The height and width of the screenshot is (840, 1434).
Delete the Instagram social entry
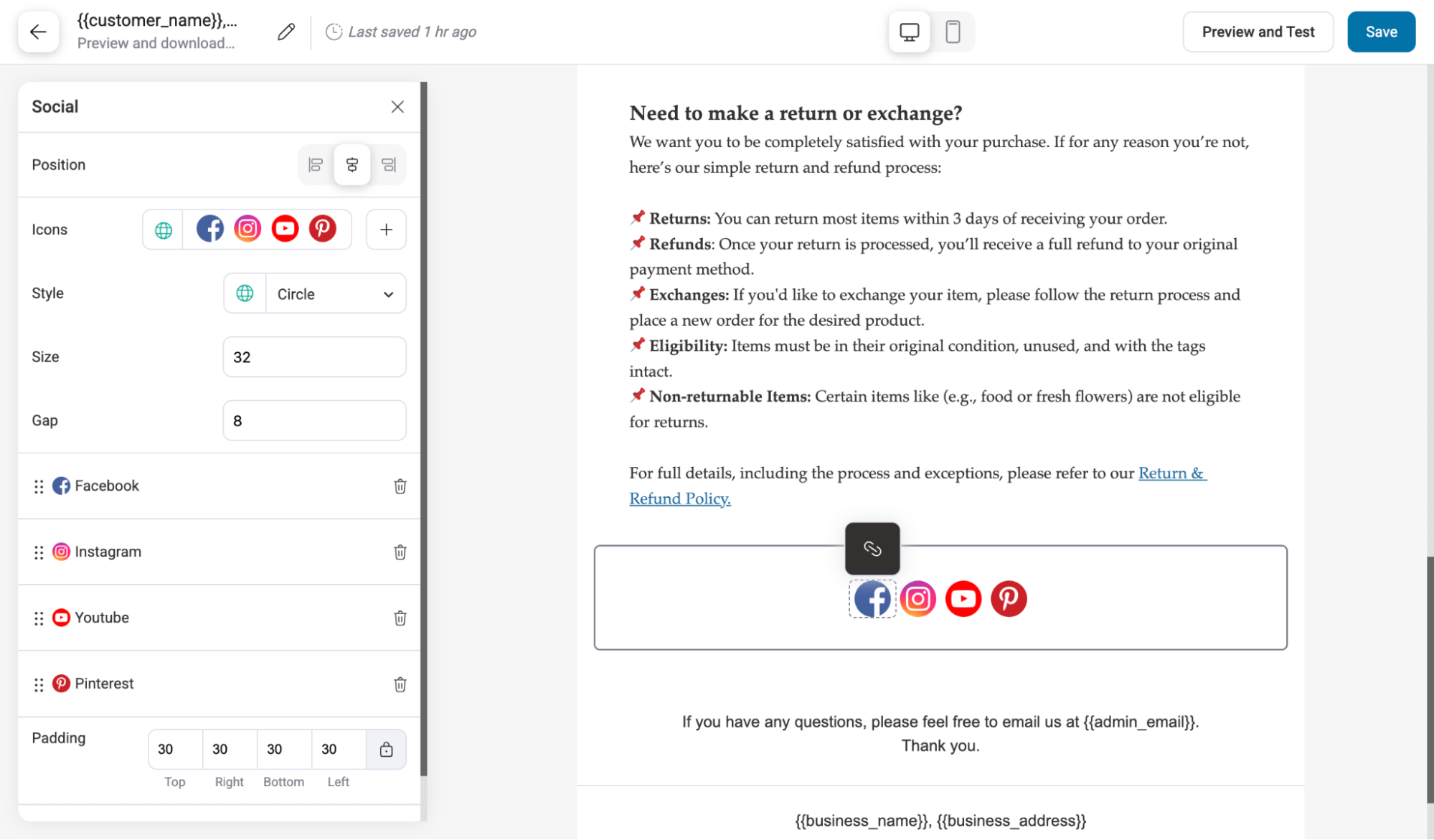coord(400,552)
